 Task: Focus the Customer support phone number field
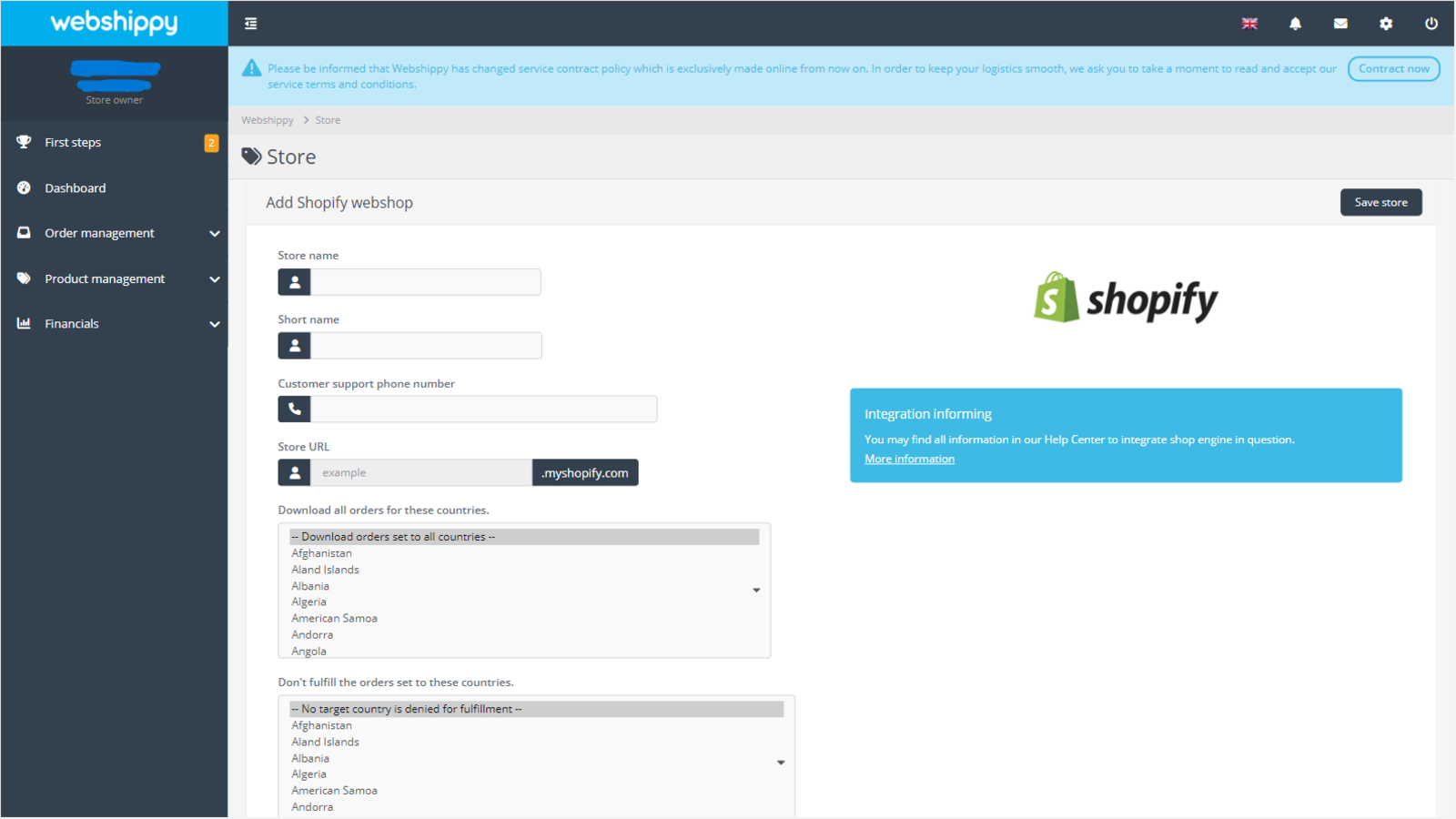[484, 409]
